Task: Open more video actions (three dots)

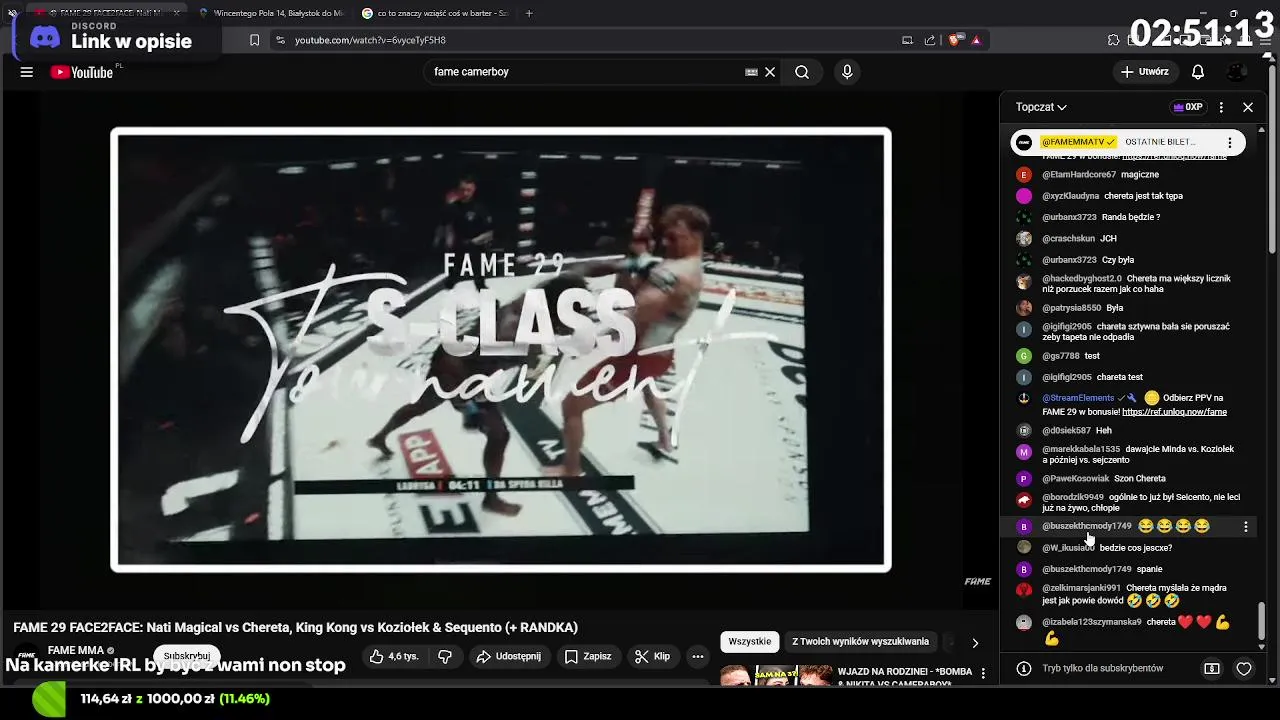Action: tap(698, 656)
